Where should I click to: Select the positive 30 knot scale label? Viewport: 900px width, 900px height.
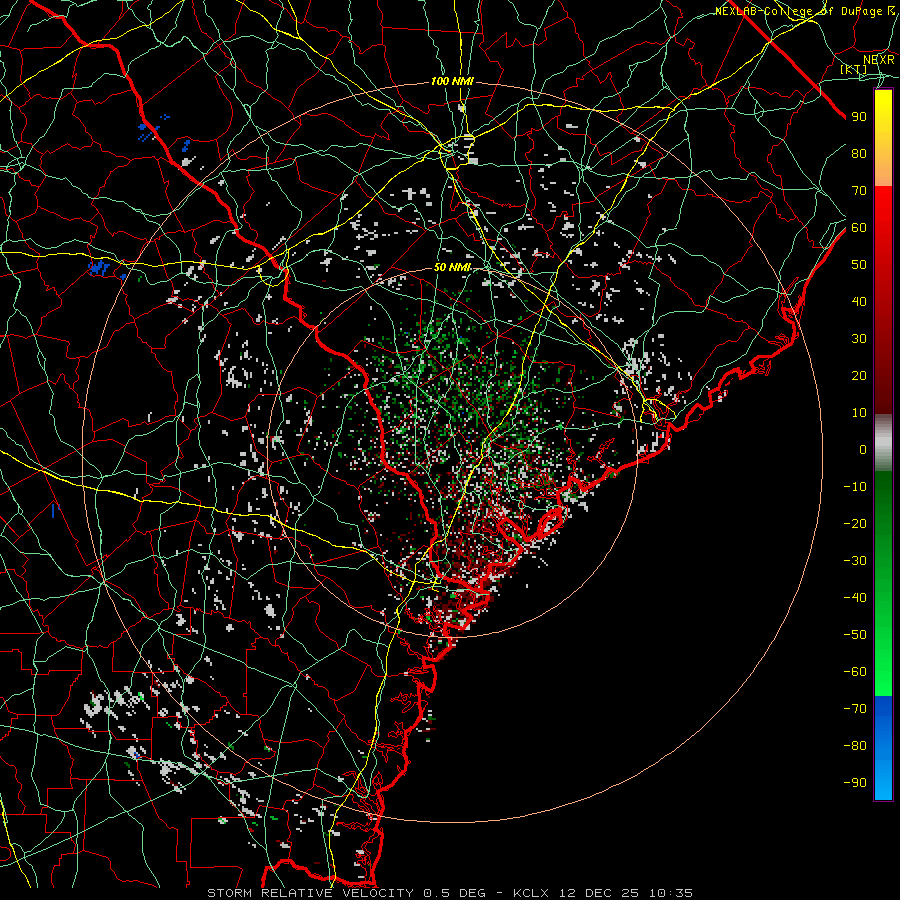click(859, 339)
